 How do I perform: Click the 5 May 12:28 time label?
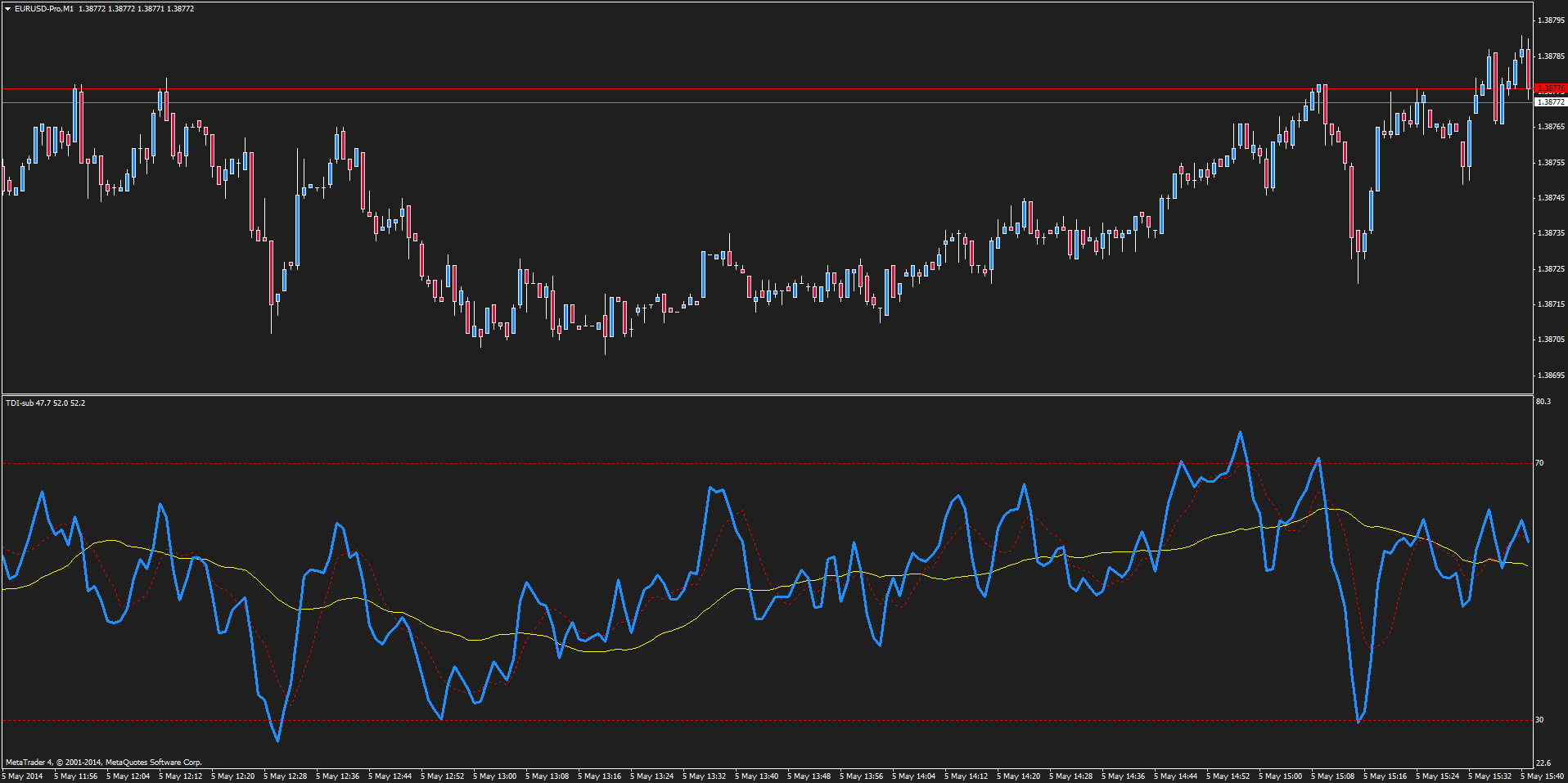click(285, 776)
